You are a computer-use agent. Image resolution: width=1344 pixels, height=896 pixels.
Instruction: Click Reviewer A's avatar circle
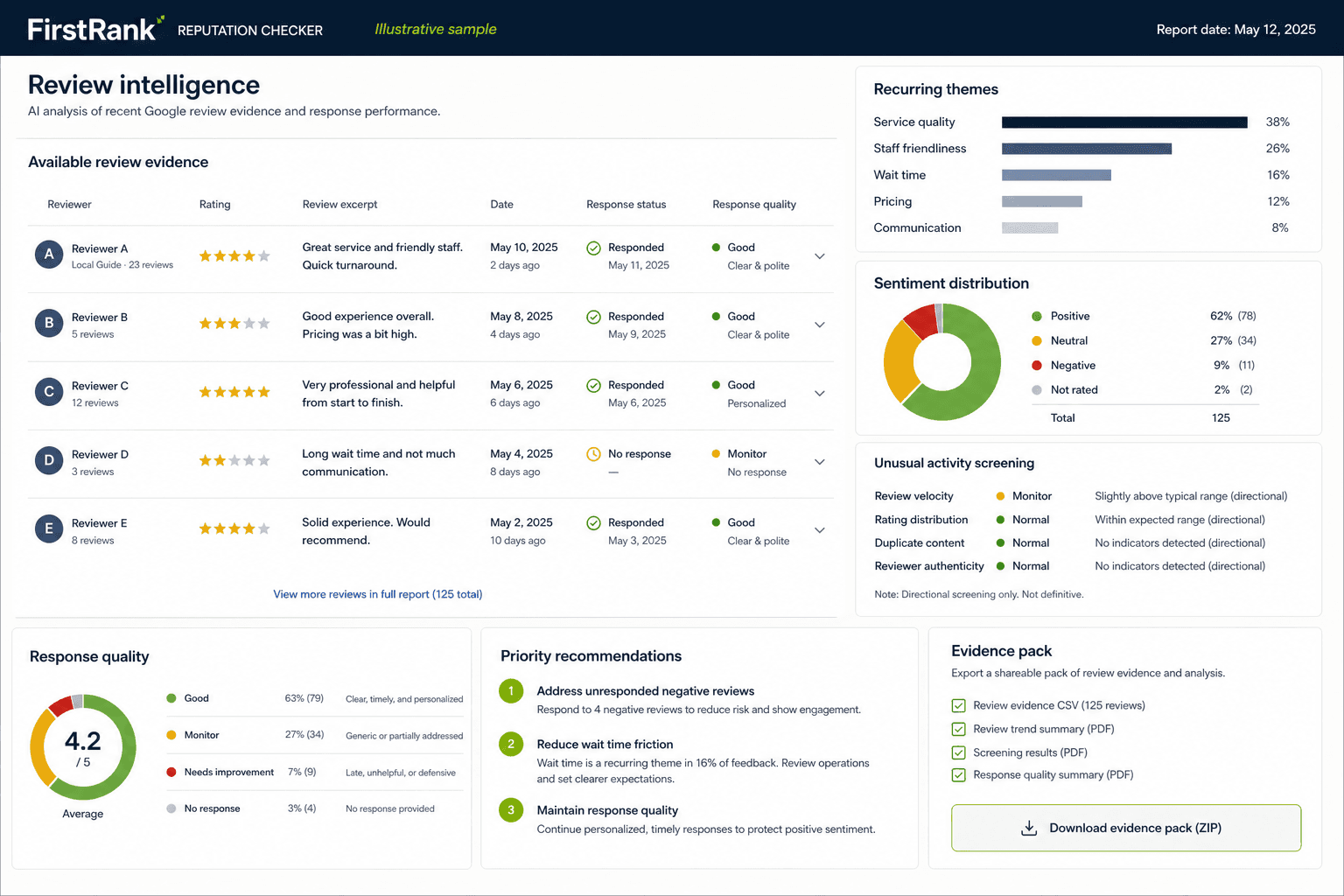coord(49,255)
